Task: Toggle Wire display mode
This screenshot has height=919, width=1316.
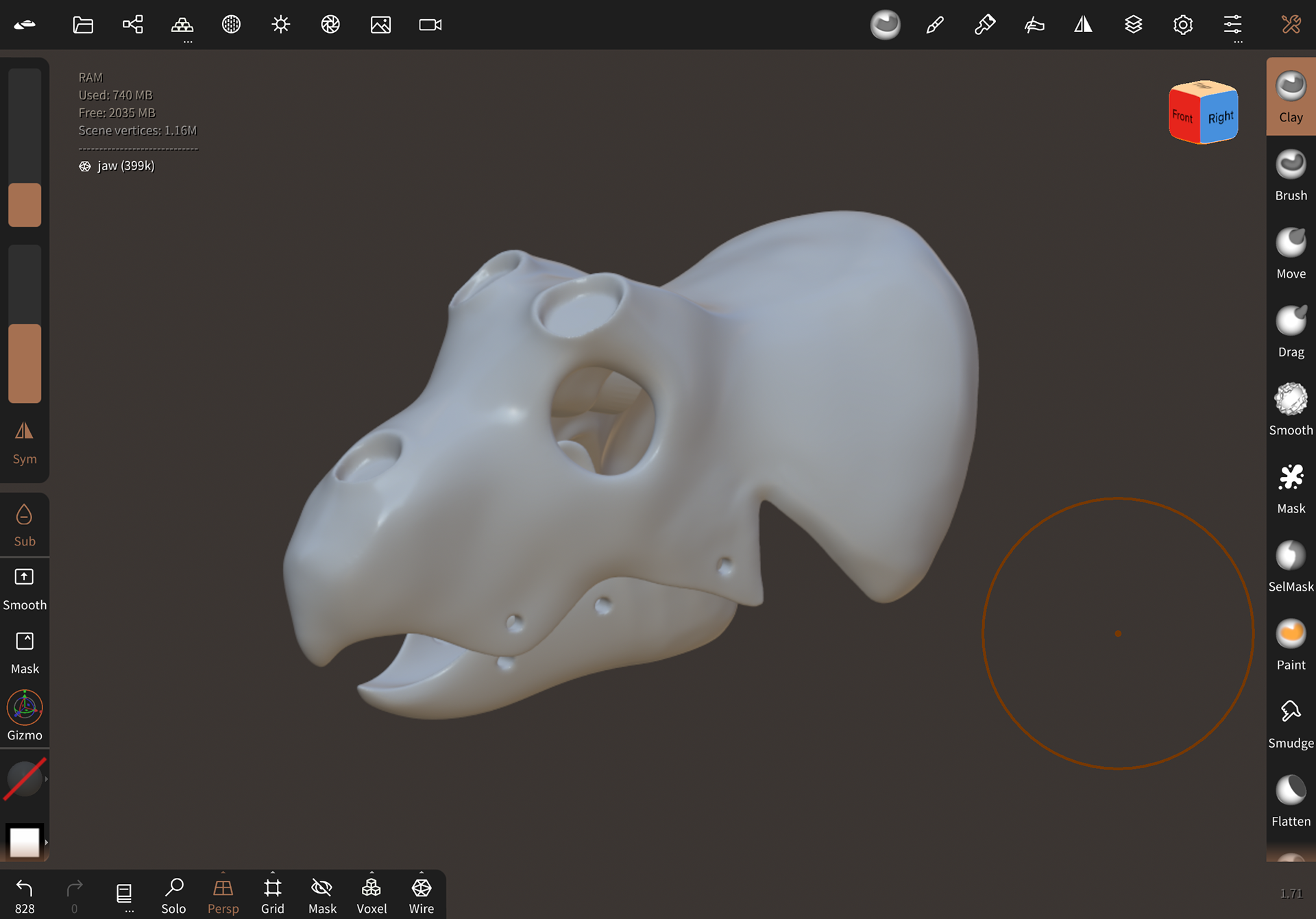Action: click(421, 891)
